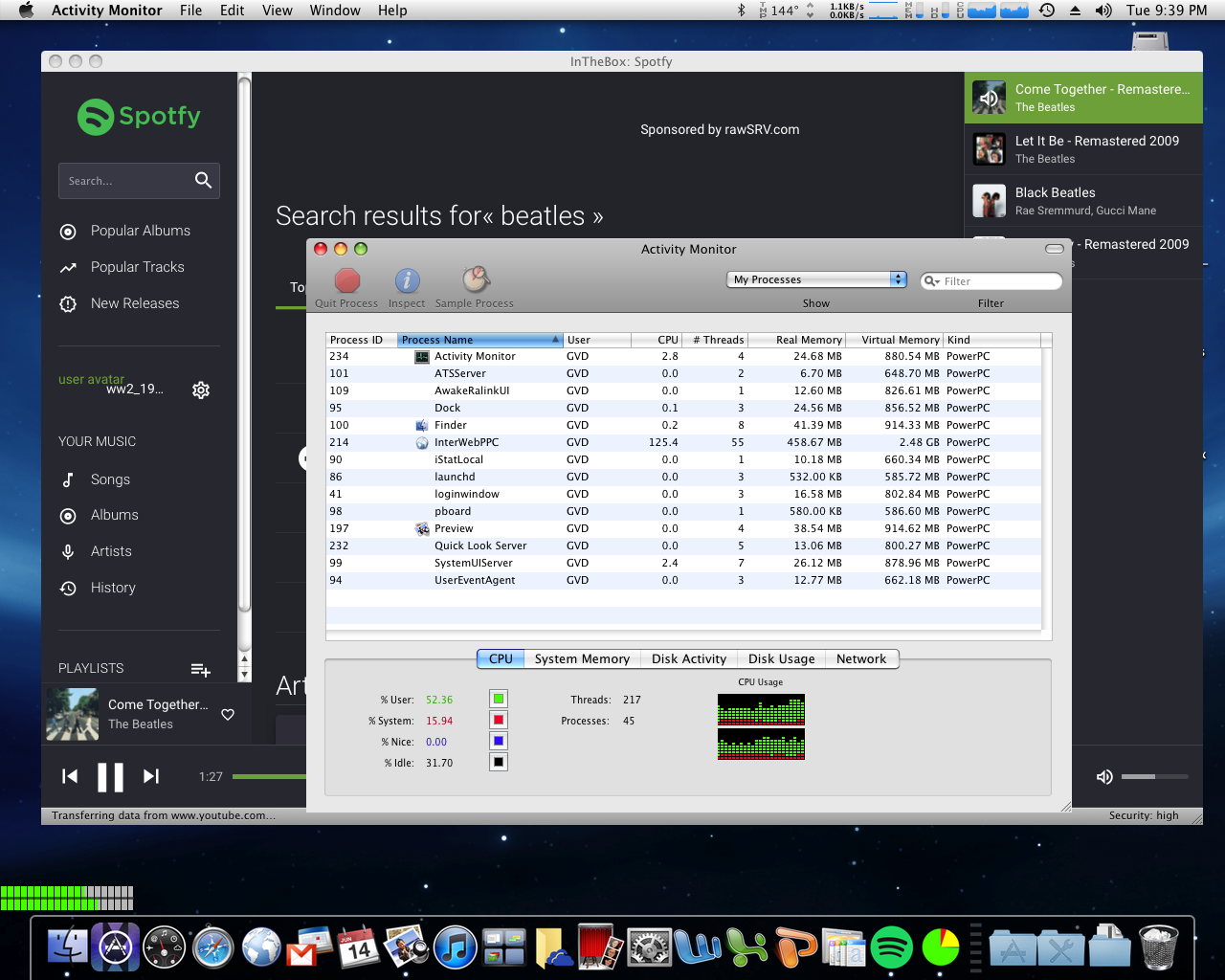
Task: Sort by the CPU column header
Action: (656, 340)
